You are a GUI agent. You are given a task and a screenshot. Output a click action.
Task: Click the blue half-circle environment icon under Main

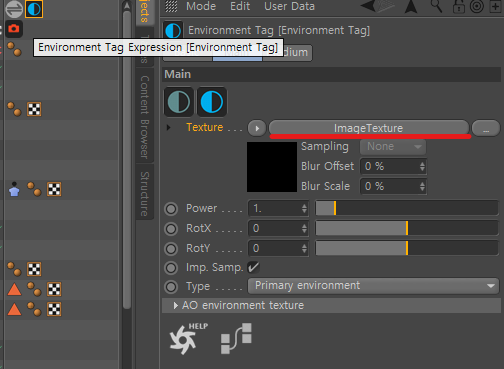coord(212,102)
